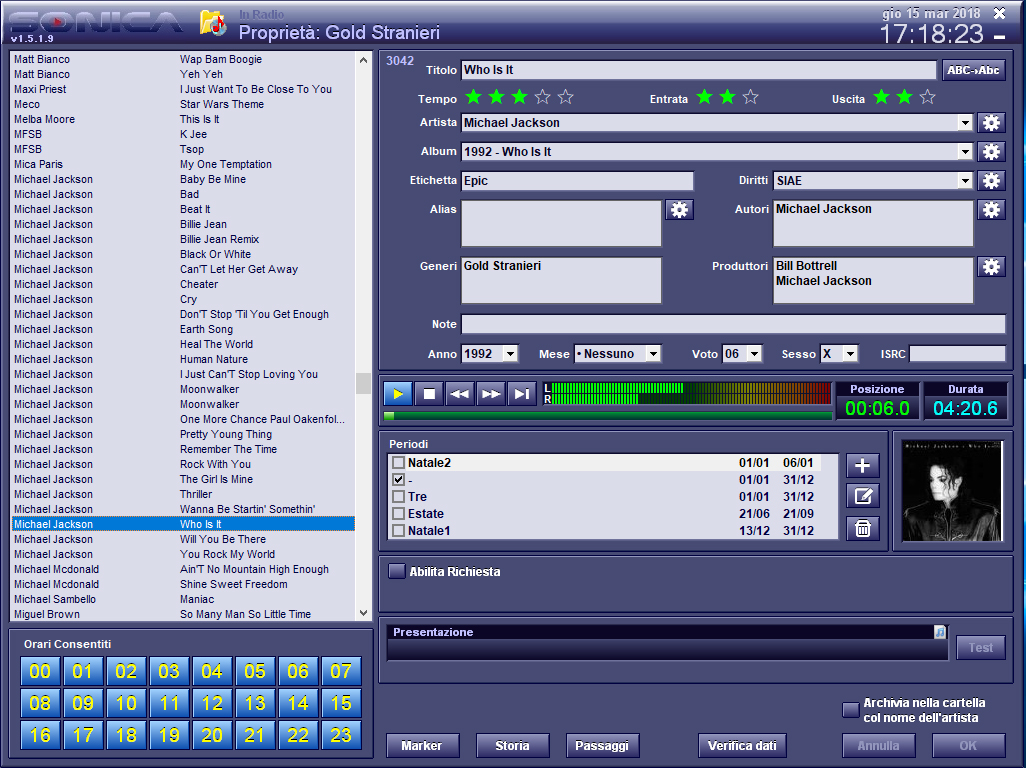The width and height of the screenshot is (1026, 768).
Task: Set Tempo rating to one star
Action: click(474, 97)
